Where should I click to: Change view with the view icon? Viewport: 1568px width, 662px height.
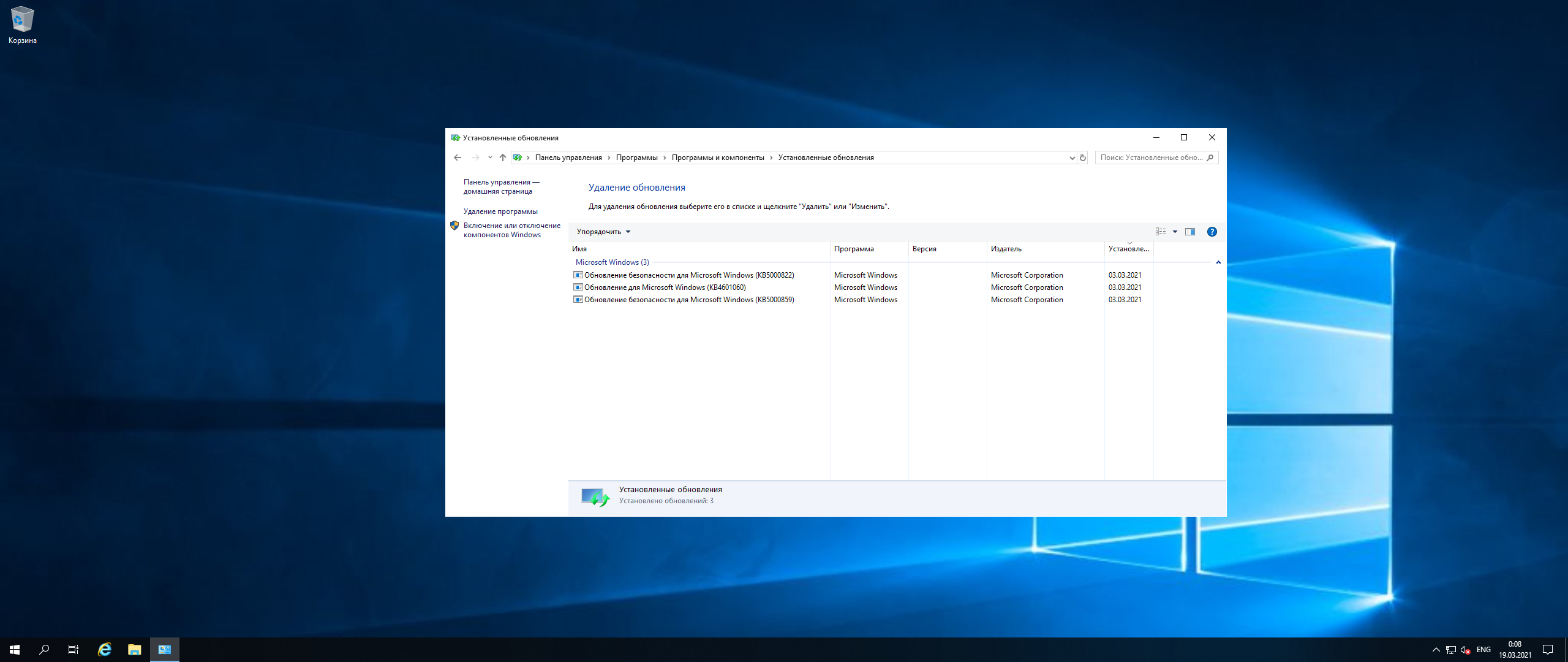(1161, 232)
